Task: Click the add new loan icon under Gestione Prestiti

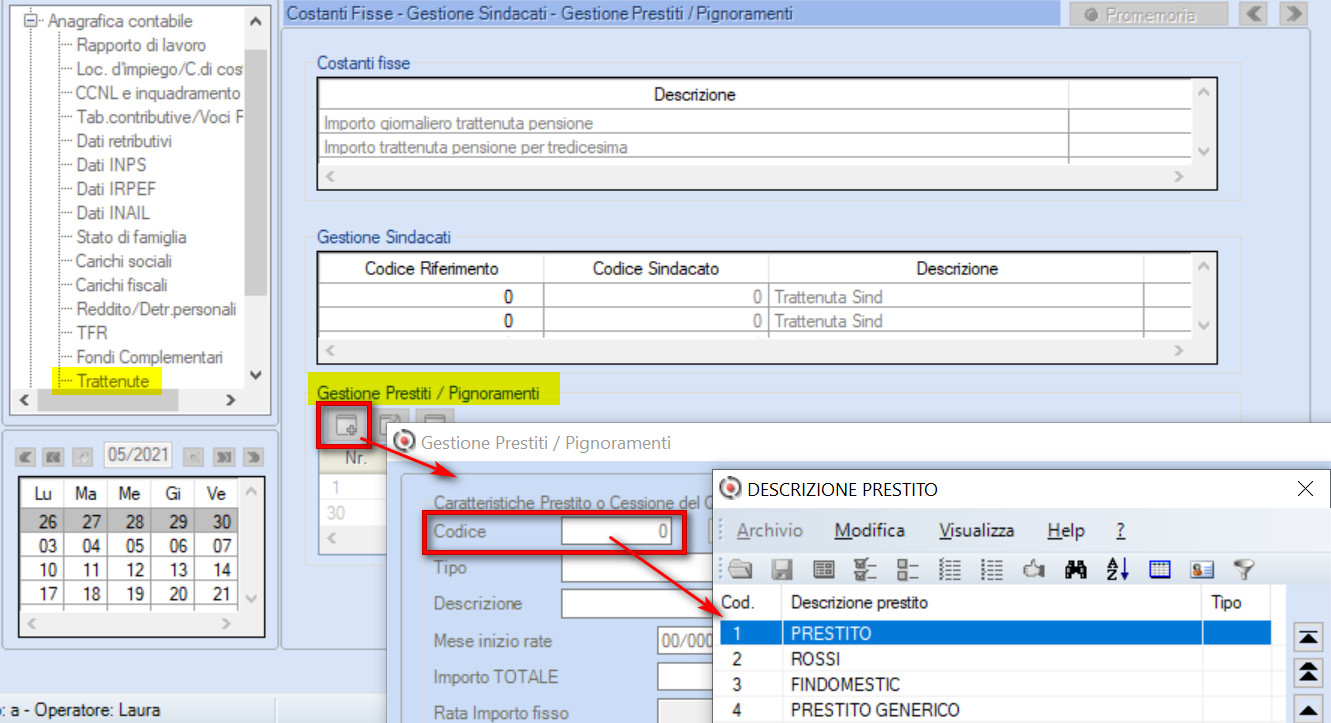Action: point(346,425)
